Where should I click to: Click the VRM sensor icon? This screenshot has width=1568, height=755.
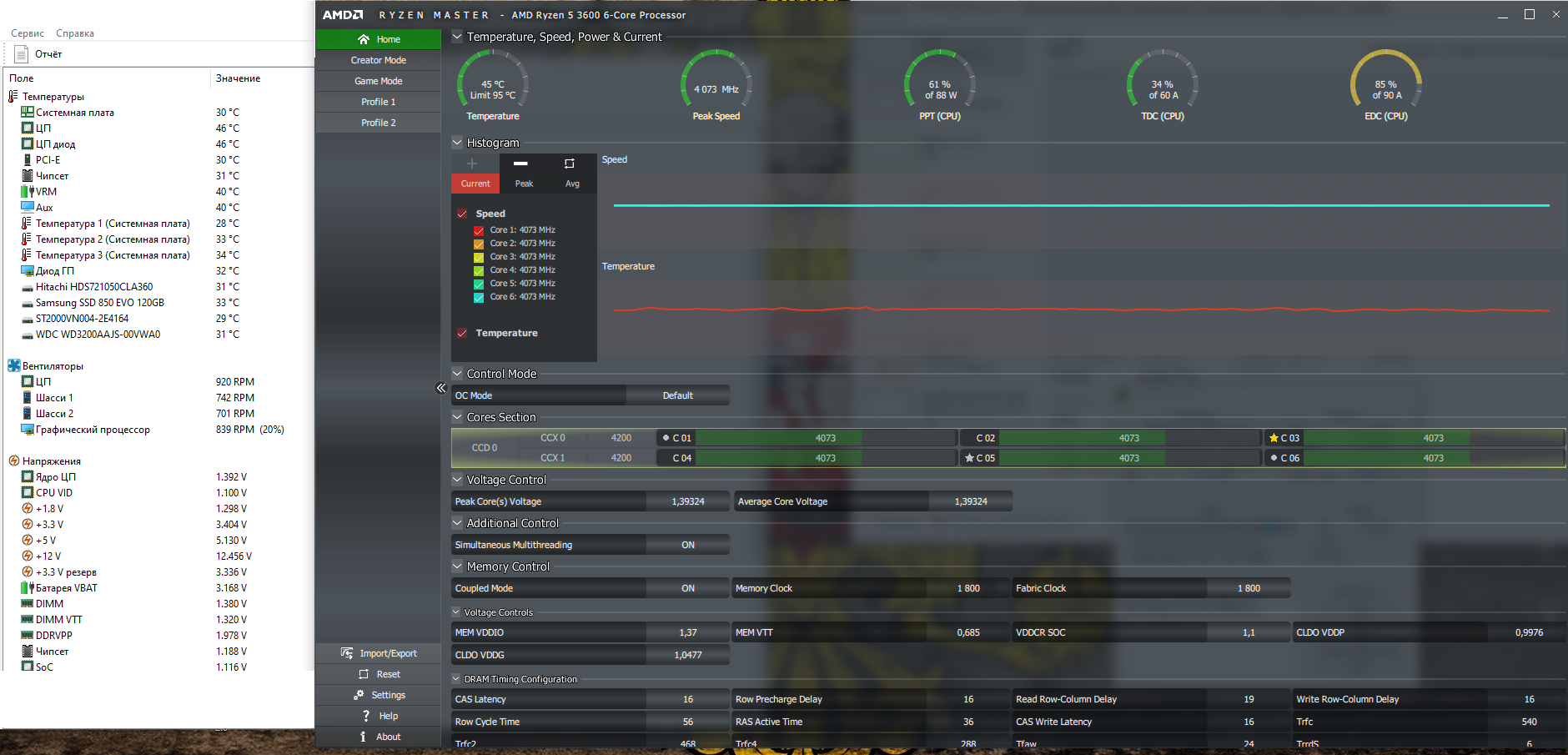tap(28, 192)
